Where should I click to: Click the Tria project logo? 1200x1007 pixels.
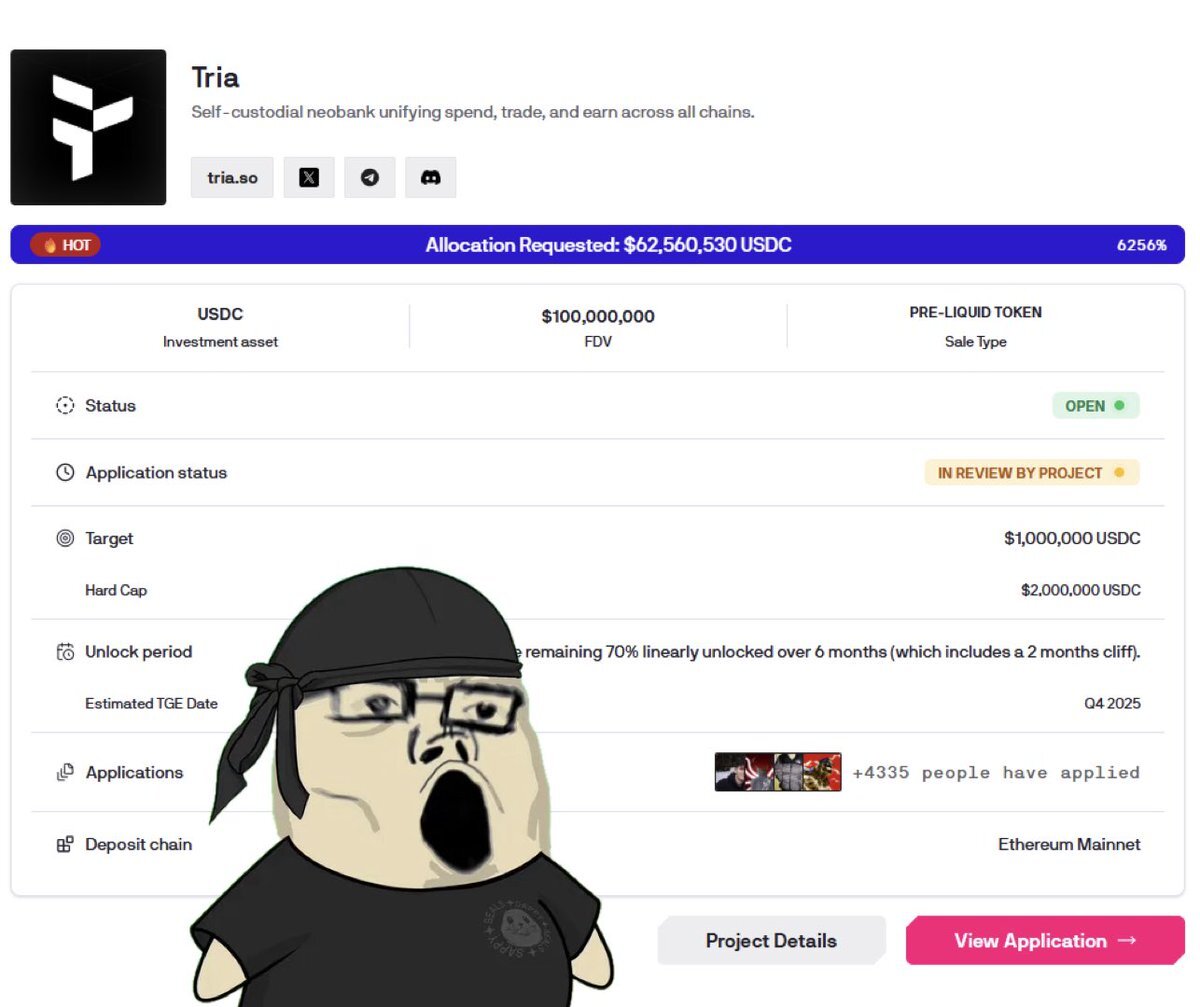(x=88, y=127)
